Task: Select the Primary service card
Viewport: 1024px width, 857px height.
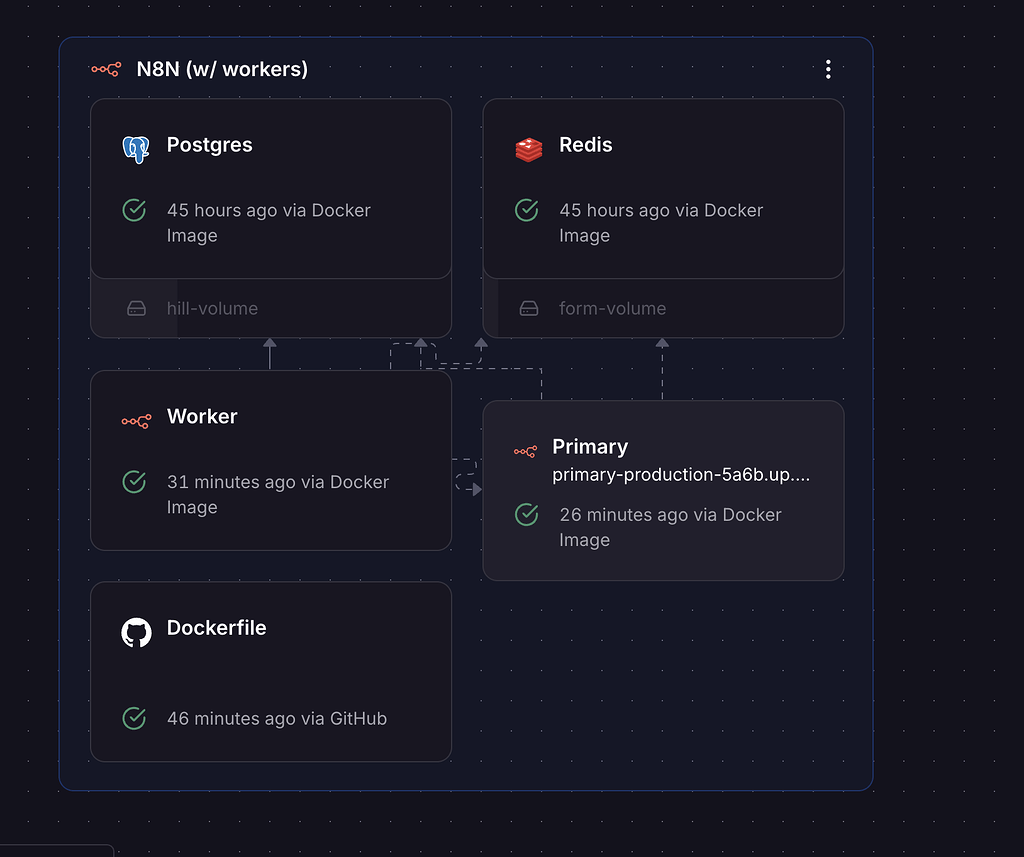Action: pos(663,490)
